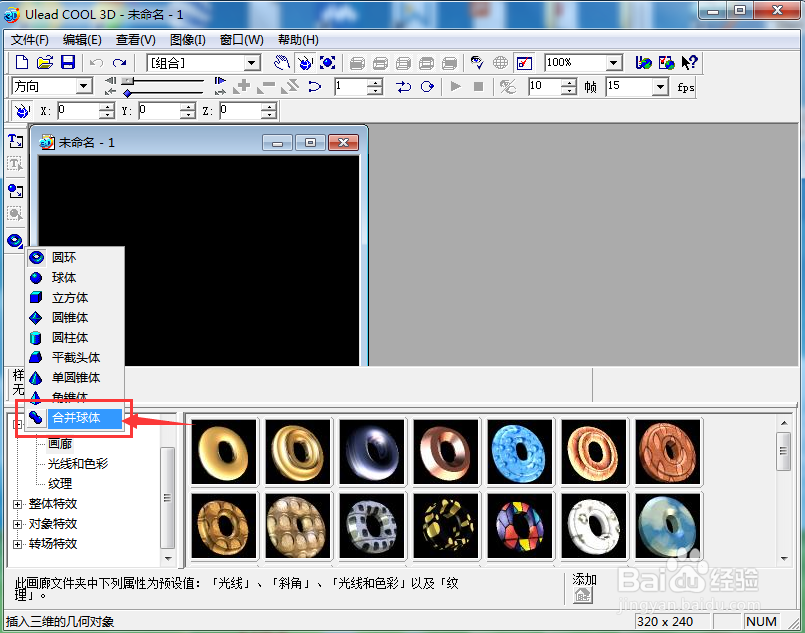The width and height of the screenshot is (805, 633).
Task: Click the 添加 add-to-gallery icon
Action: (x=583, y=596)
